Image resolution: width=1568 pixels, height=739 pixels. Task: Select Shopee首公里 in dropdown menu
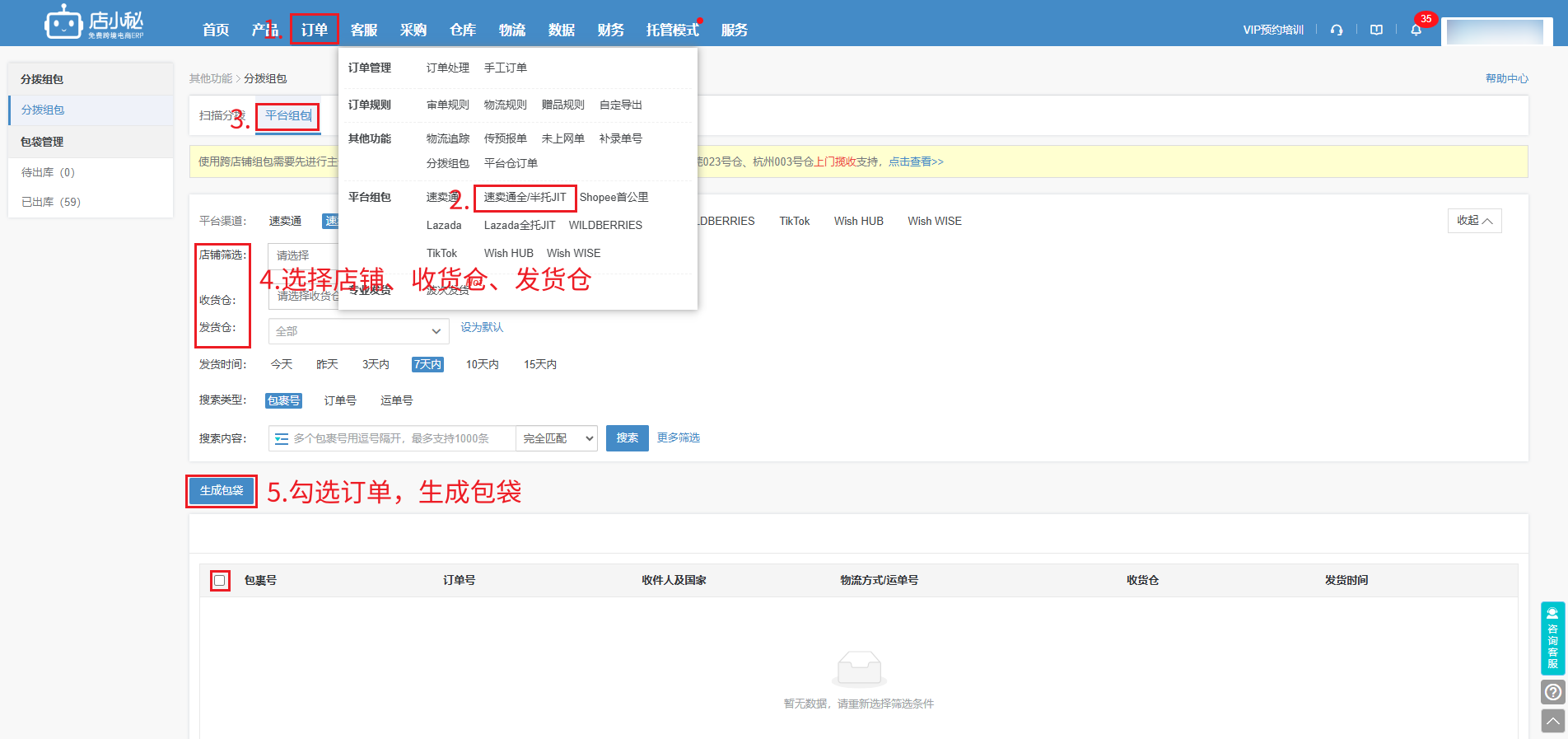pos(614,198)
